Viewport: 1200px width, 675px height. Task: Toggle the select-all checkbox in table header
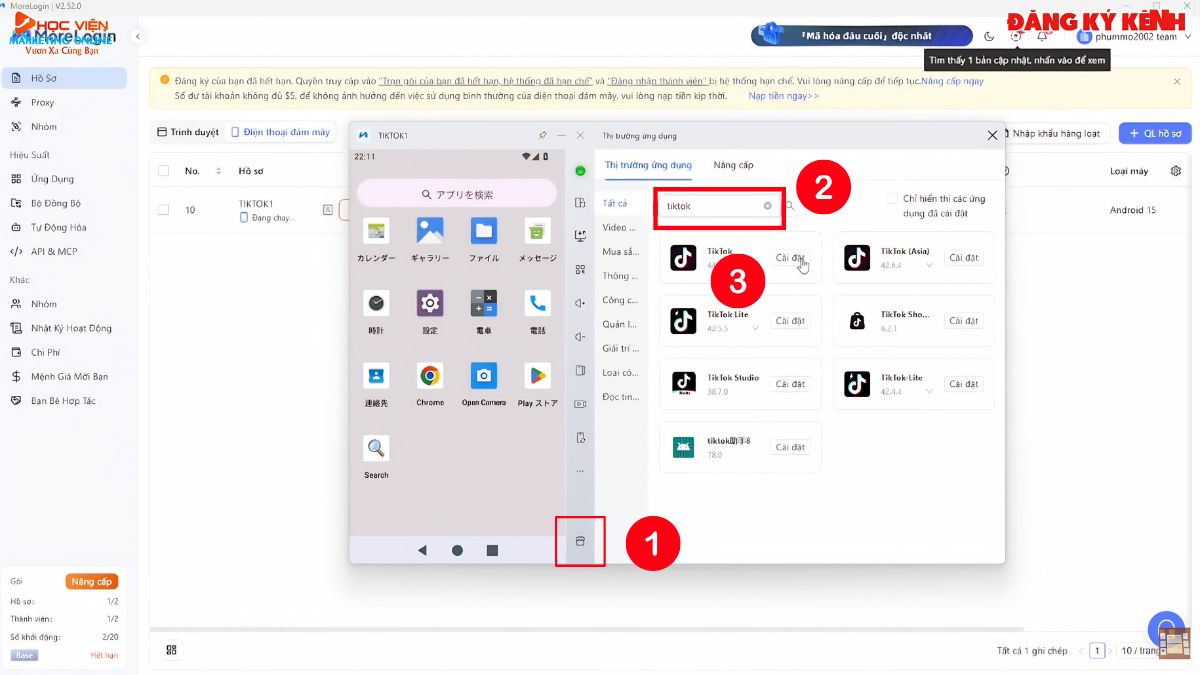pyautogui.click(x=163, y=171)
